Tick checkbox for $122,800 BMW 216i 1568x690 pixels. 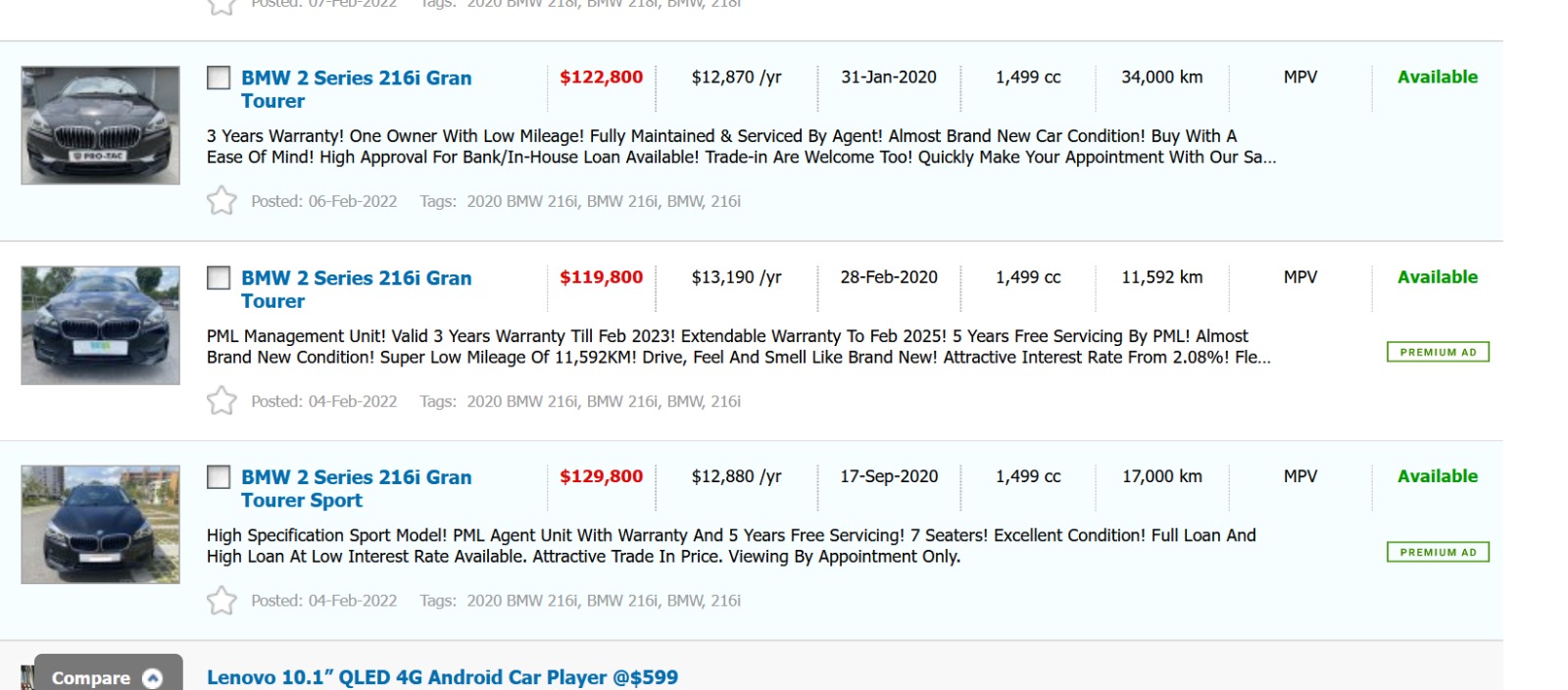pos(219,77)
